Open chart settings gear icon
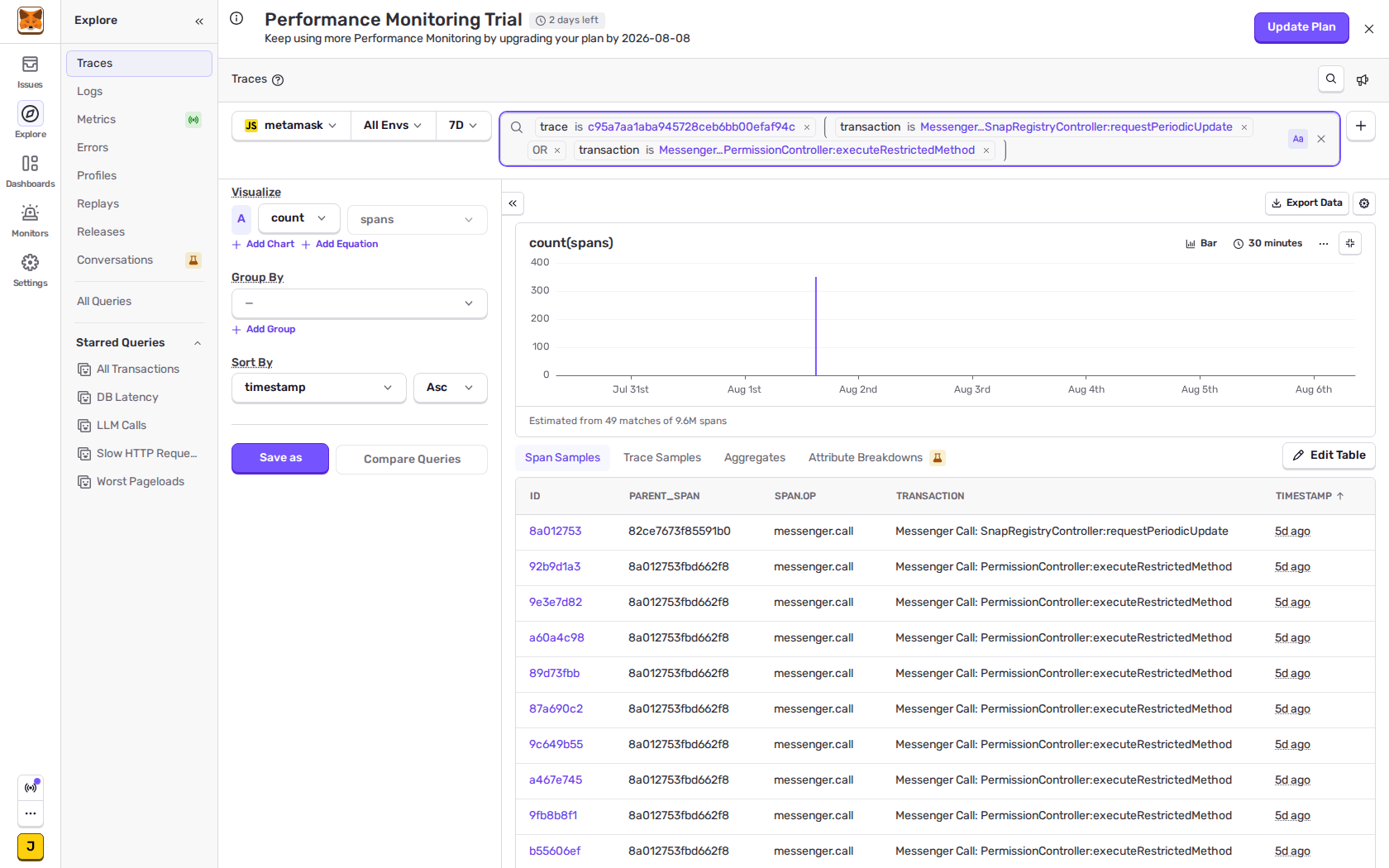 tap(1364, 203)
